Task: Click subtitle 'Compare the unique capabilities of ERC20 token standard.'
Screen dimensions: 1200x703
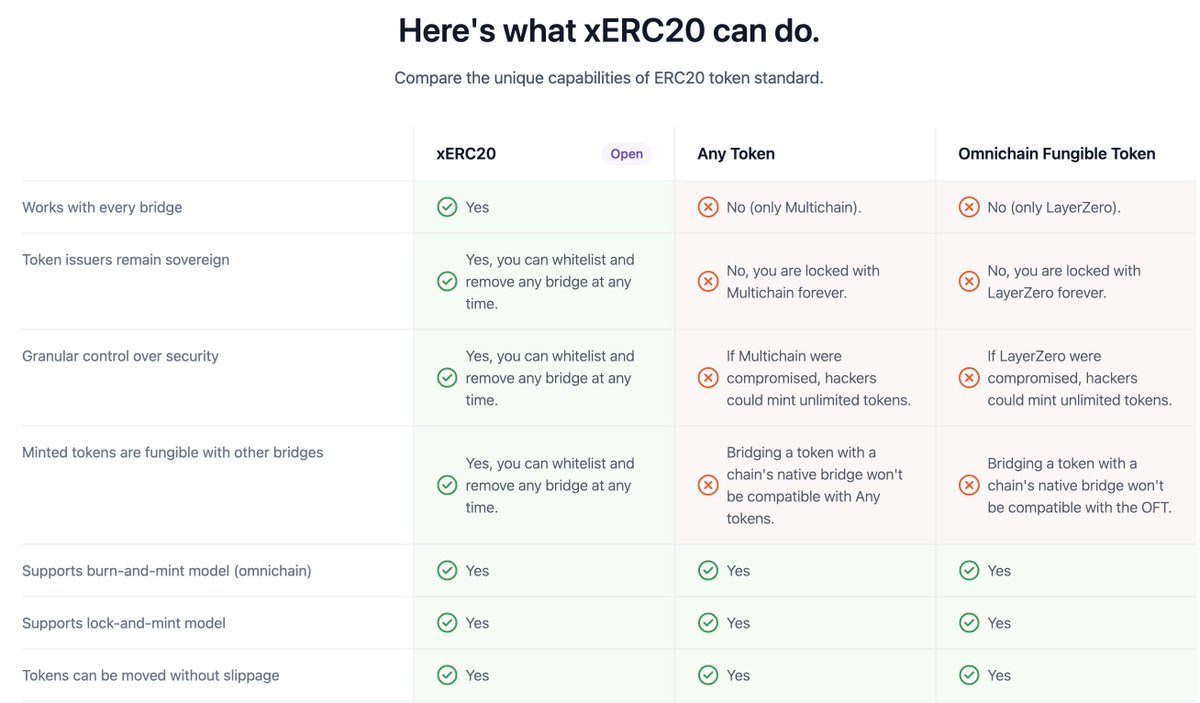Action: pyautogui.click(x=609, y=78)
